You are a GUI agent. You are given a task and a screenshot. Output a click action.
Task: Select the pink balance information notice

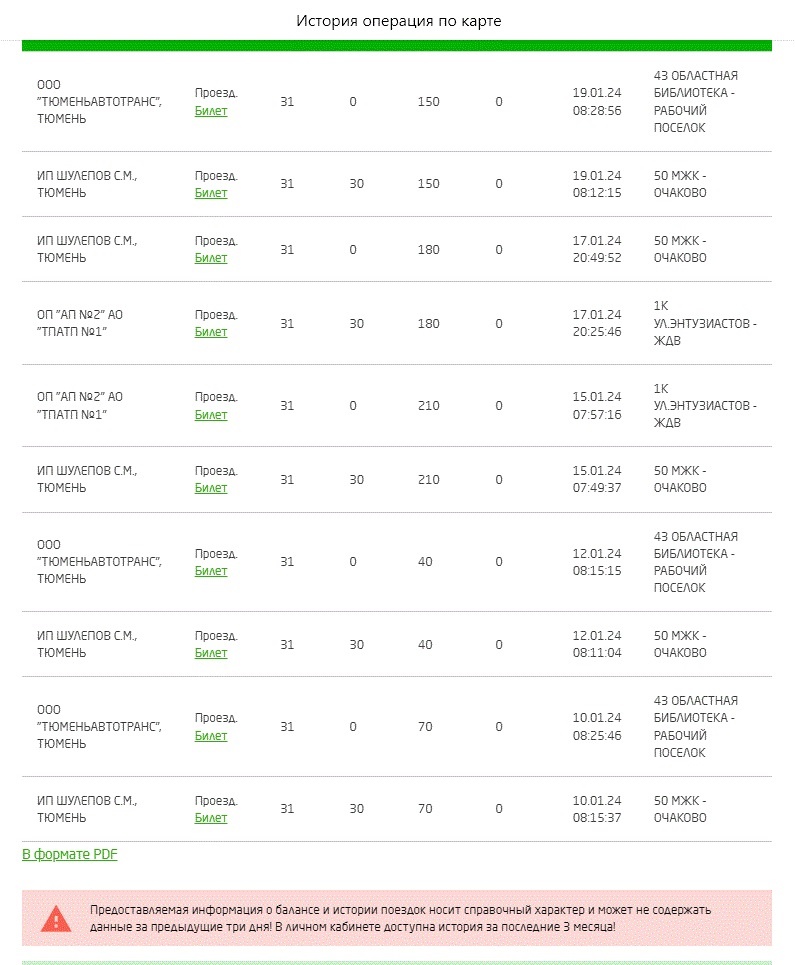click(397, 918)
